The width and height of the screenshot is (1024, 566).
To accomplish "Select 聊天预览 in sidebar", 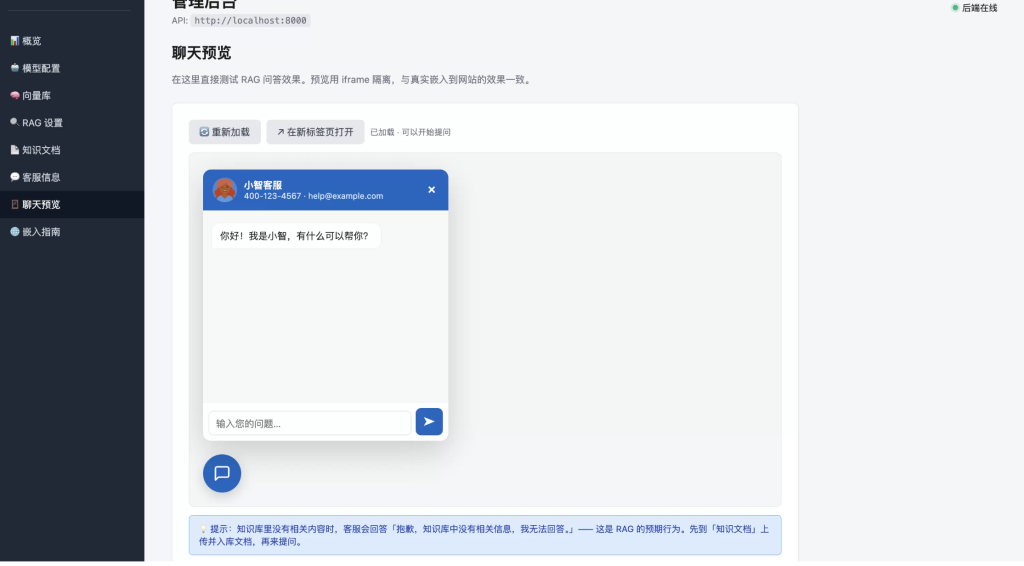I will click(72, 204).
